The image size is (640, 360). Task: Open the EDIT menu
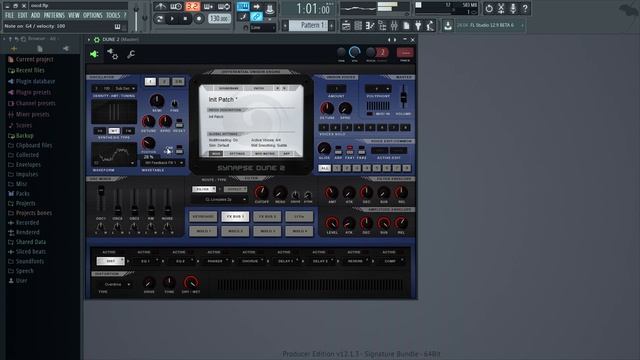[22, 16]
